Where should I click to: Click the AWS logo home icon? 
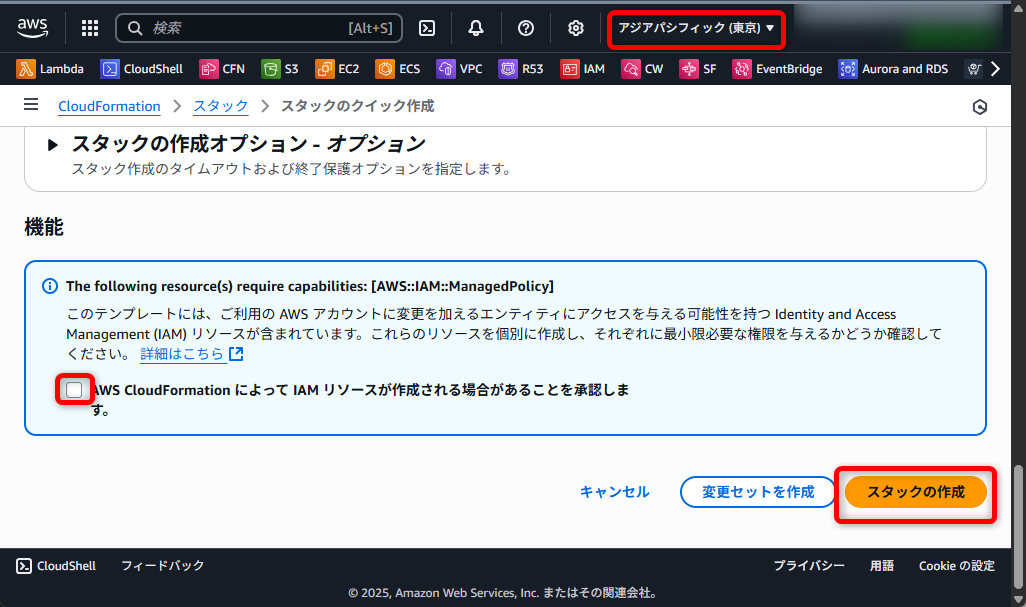coord(33,28)
